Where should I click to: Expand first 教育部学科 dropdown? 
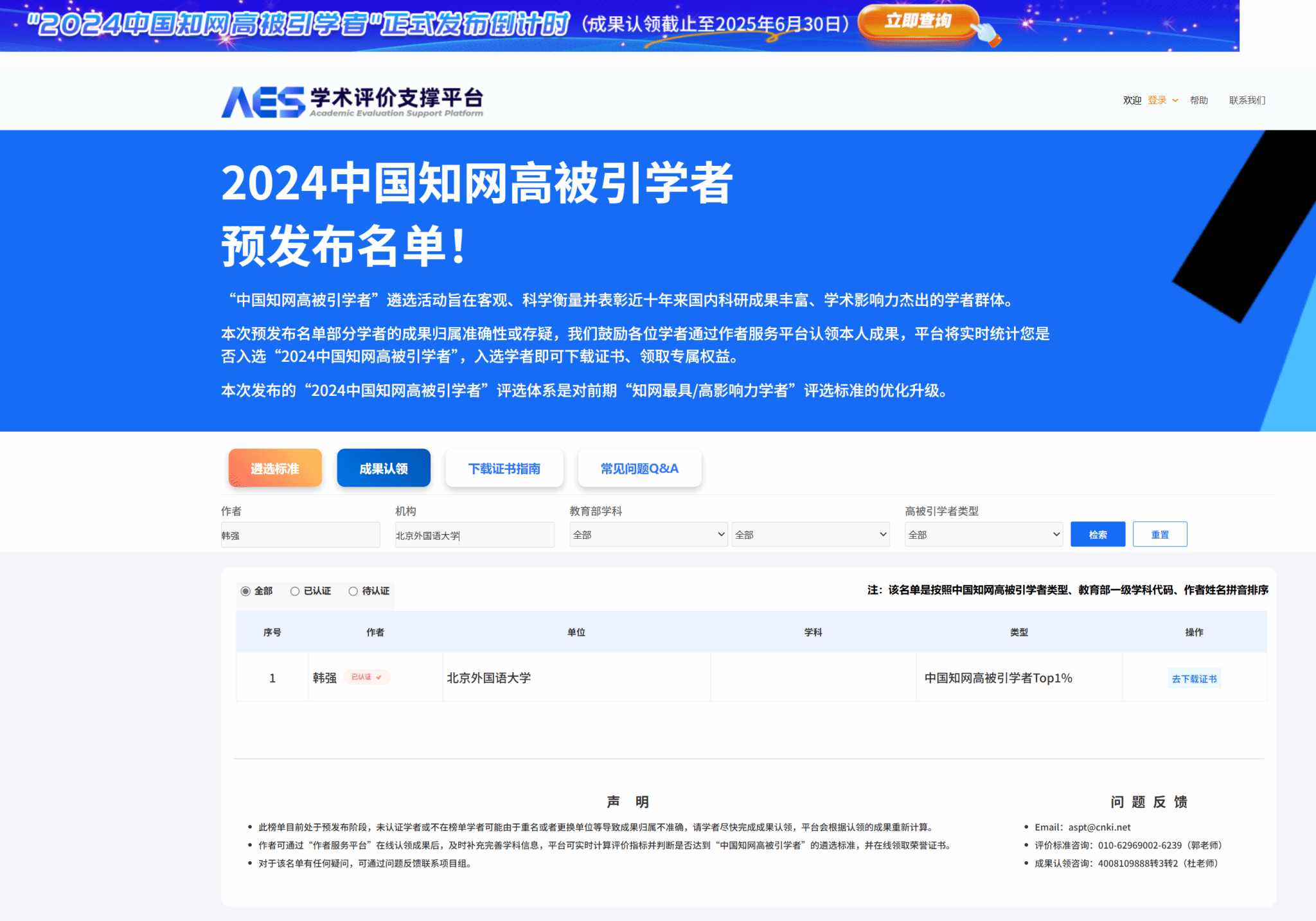pyautogui.click(x=648, y=535)
